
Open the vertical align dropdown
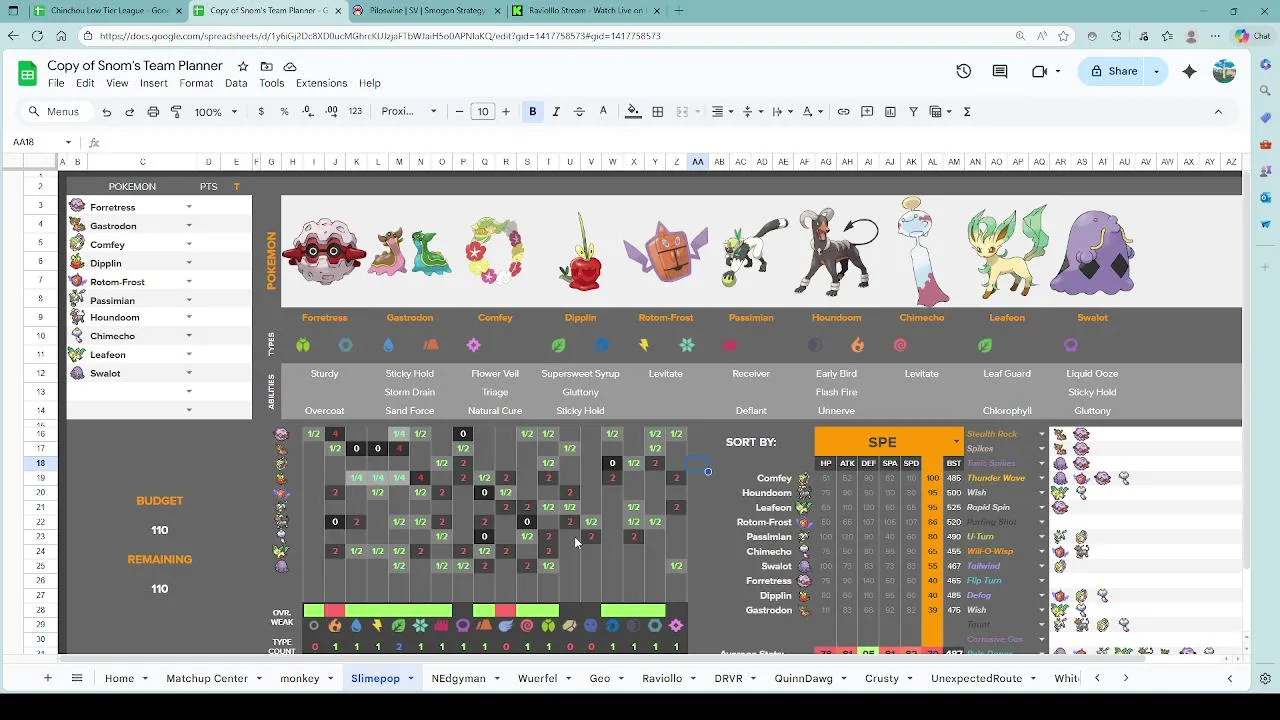point(752,112)
